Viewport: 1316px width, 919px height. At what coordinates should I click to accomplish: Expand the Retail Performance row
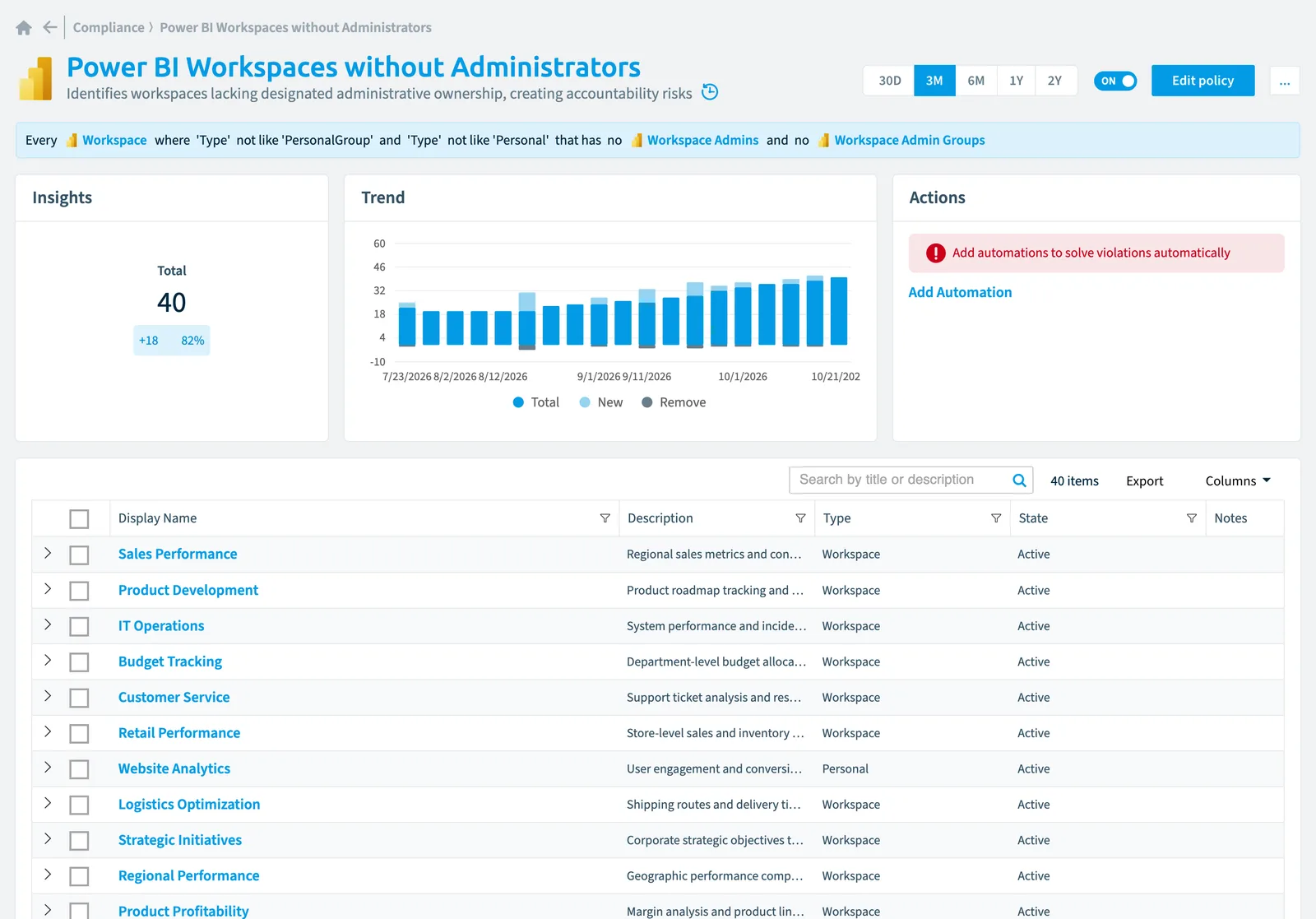click(x=48, y=732)
